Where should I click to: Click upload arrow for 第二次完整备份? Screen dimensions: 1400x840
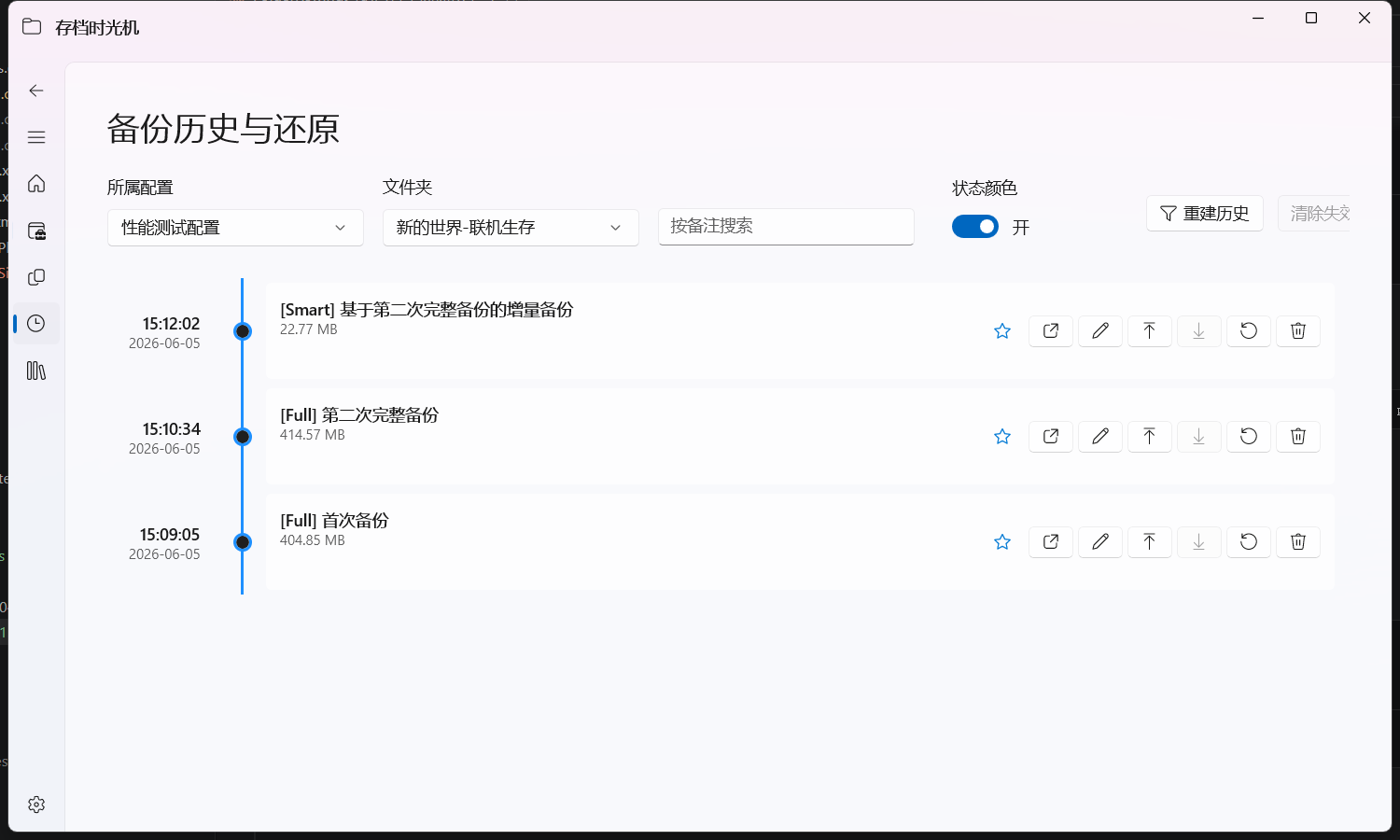tap(1150, 437)
